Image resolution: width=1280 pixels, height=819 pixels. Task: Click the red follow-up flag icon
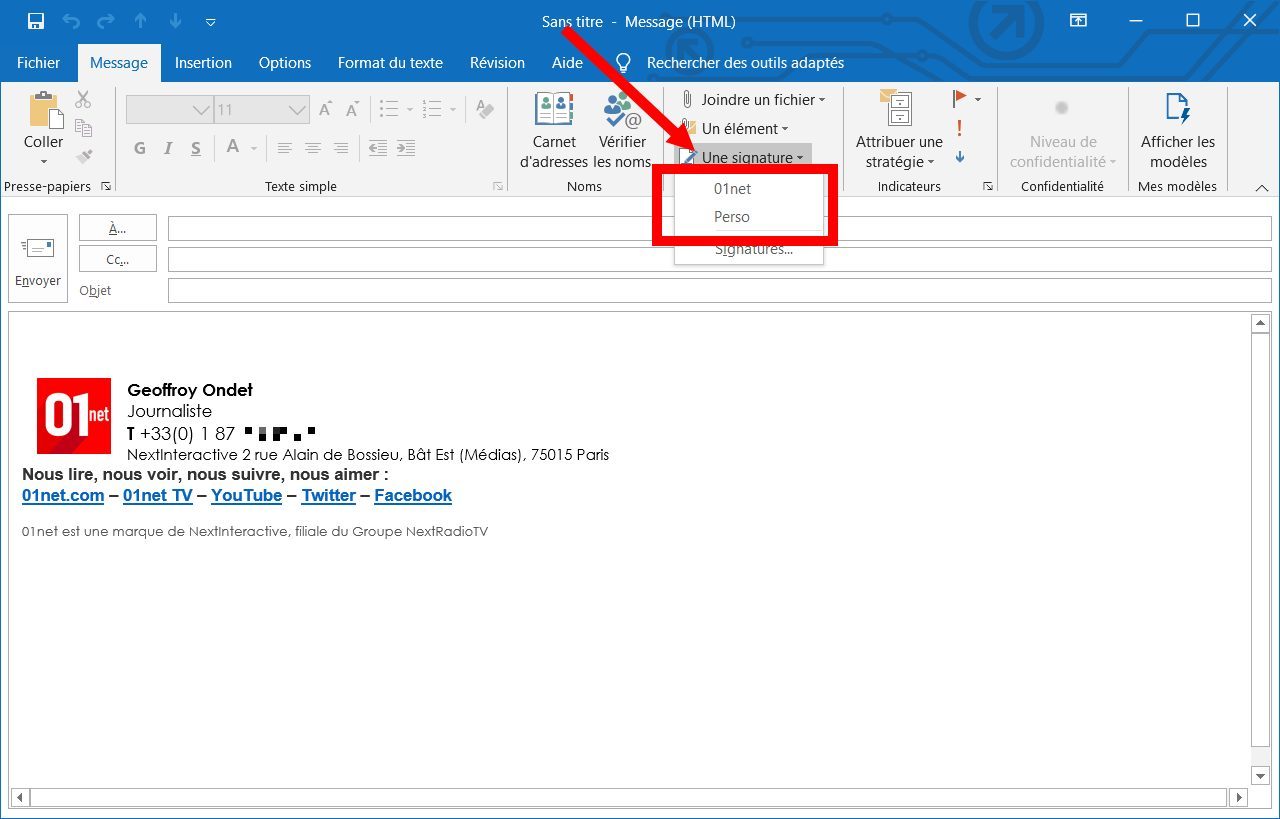pos(959,98)
